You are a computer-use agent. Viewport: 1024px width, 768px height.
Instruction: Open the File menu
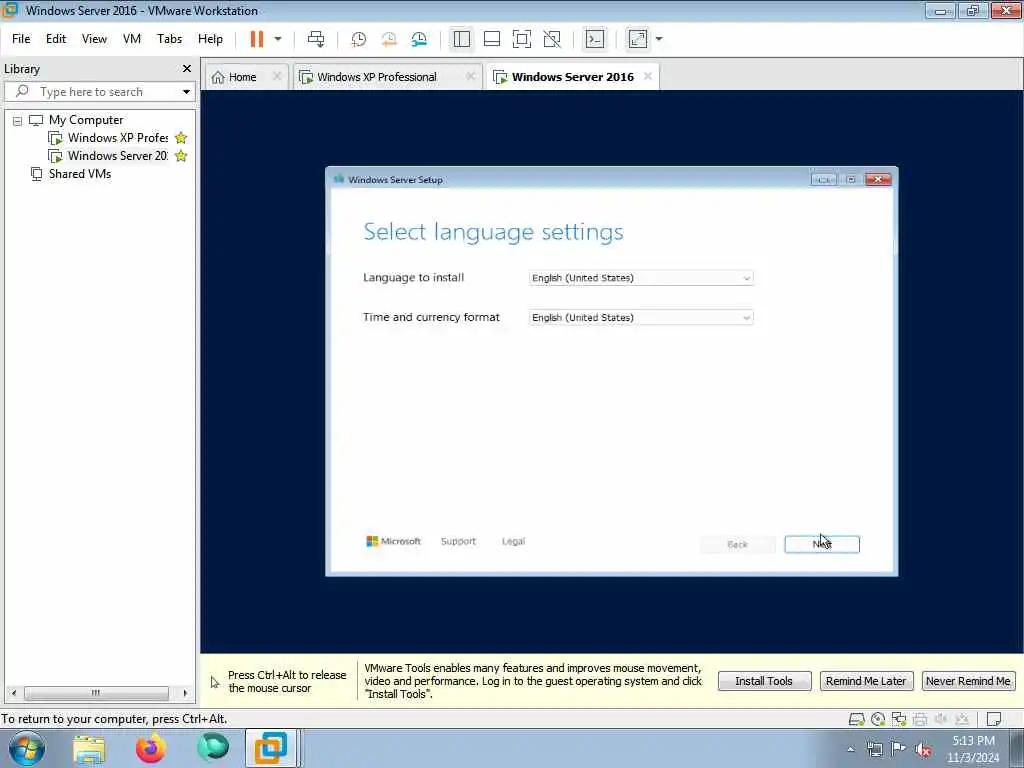pos(21,39)
